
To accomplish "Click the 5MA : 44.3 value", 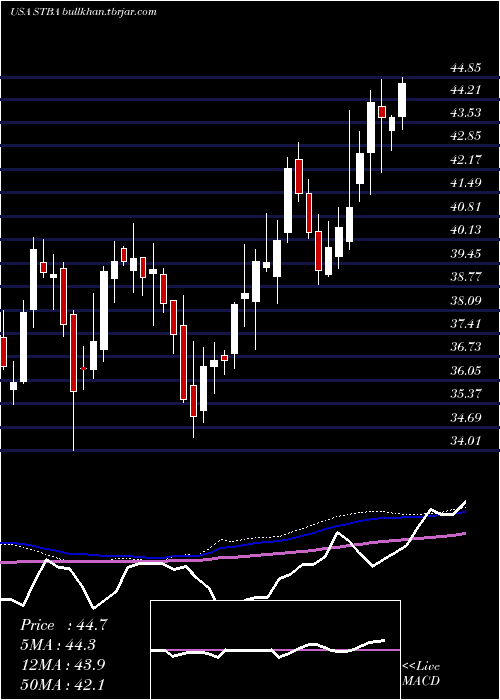I will pos(58,645).
